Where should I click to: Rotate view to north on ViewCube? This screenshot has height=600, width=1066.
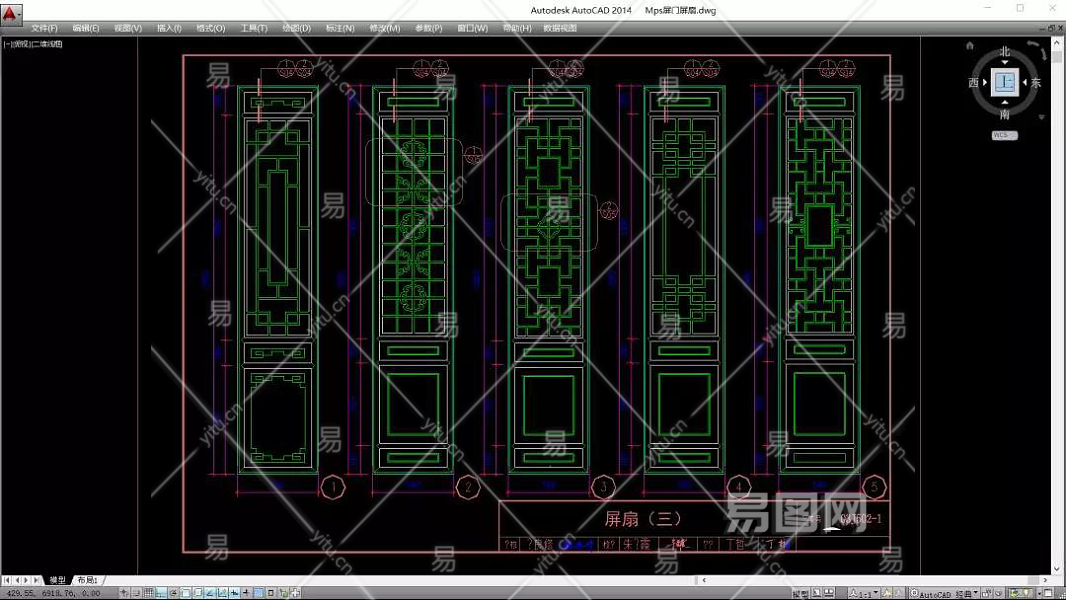tap(1004, 52)
